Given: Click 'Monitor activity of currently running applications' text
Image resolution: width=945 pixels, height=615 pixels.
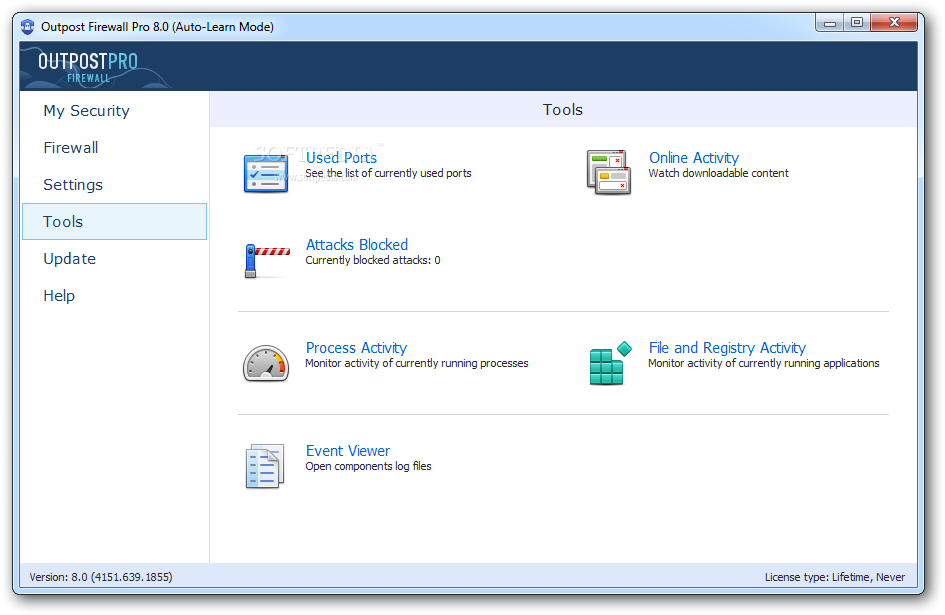Looking at the screenshot, I should point(764,364).
